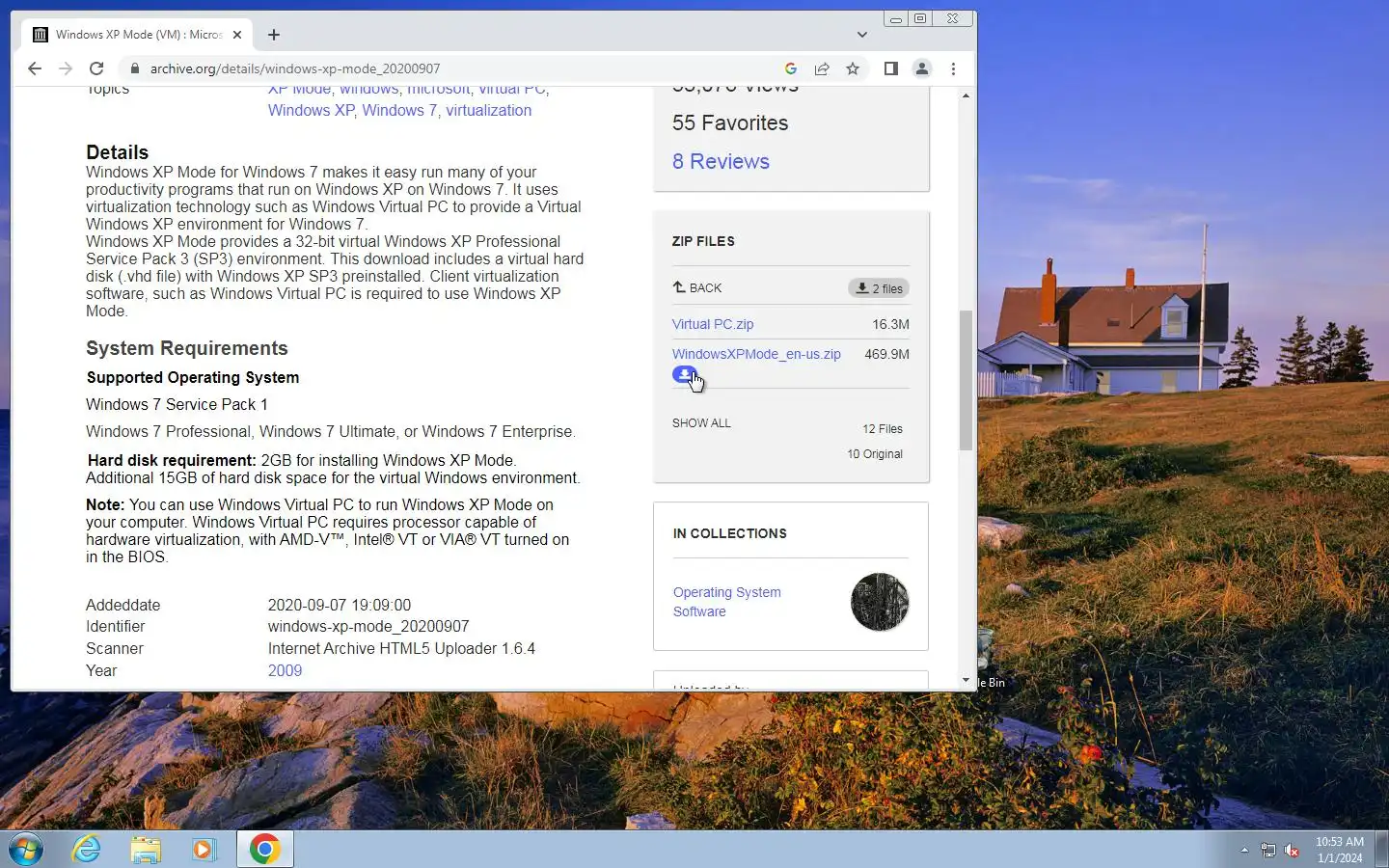Toggle the Chrome side panel icon

891,68
